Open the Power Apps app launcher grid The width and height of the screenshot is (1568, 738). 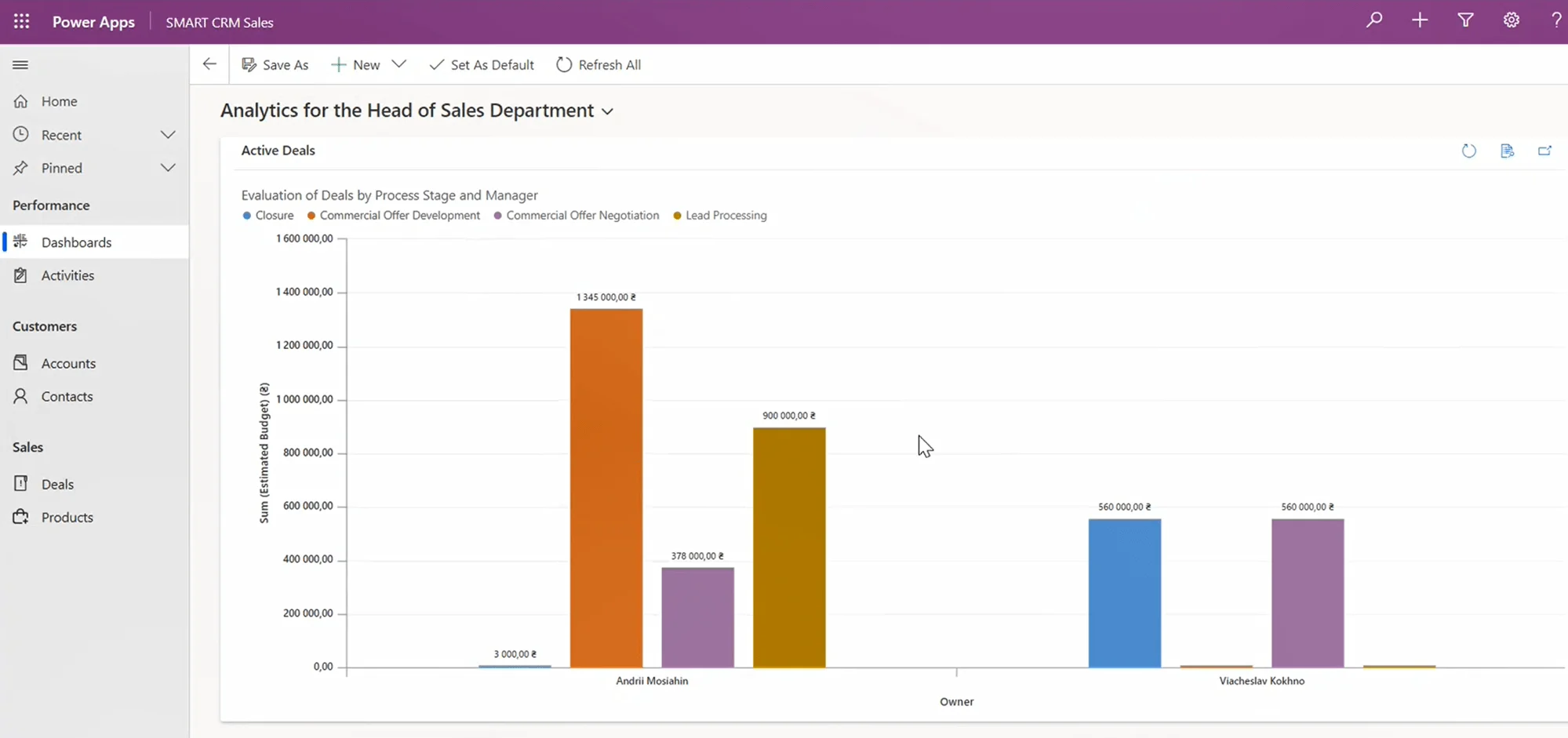tap(21, 22)
